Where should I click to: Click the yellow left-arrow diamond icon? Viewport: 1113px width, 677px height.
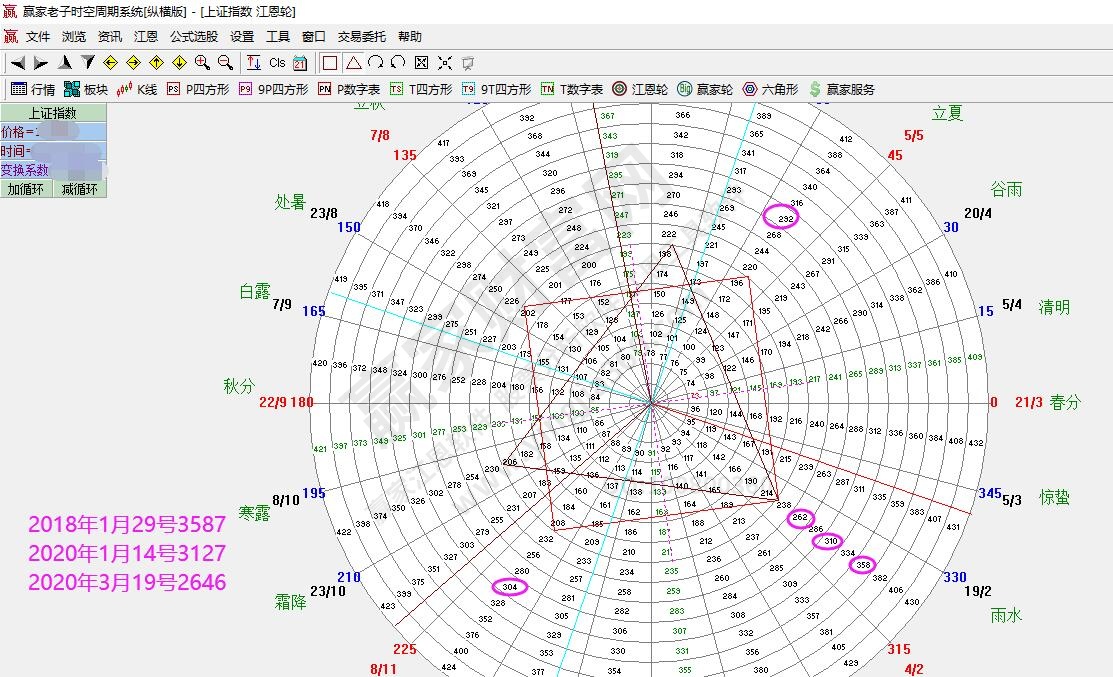(111, 62)
